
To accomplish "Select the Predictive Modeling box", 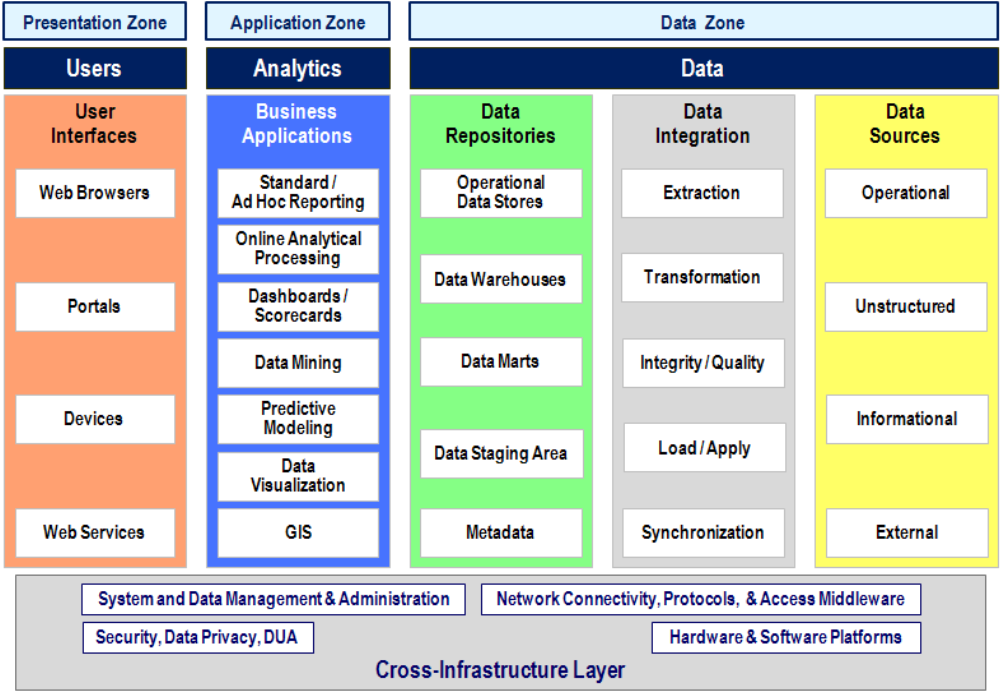I will click(x=298, y=419).
